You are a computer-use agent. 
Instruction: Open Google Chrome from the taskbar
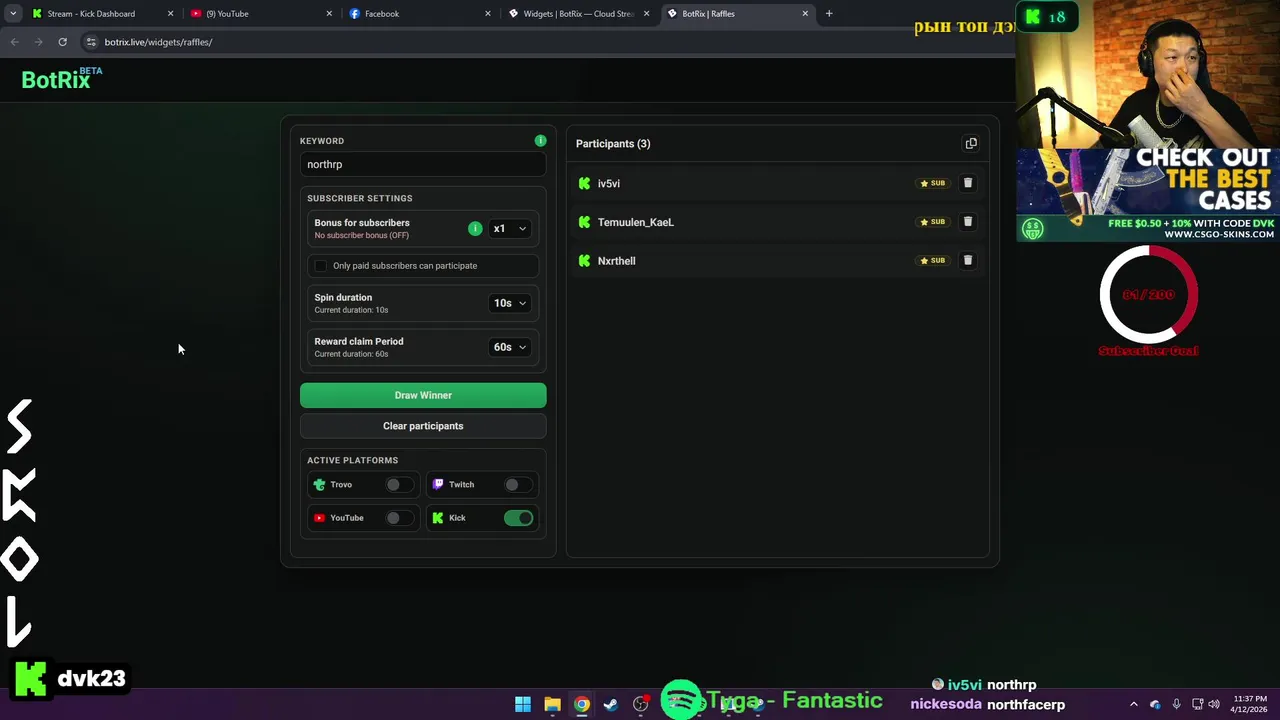click(x=581, y=704)
